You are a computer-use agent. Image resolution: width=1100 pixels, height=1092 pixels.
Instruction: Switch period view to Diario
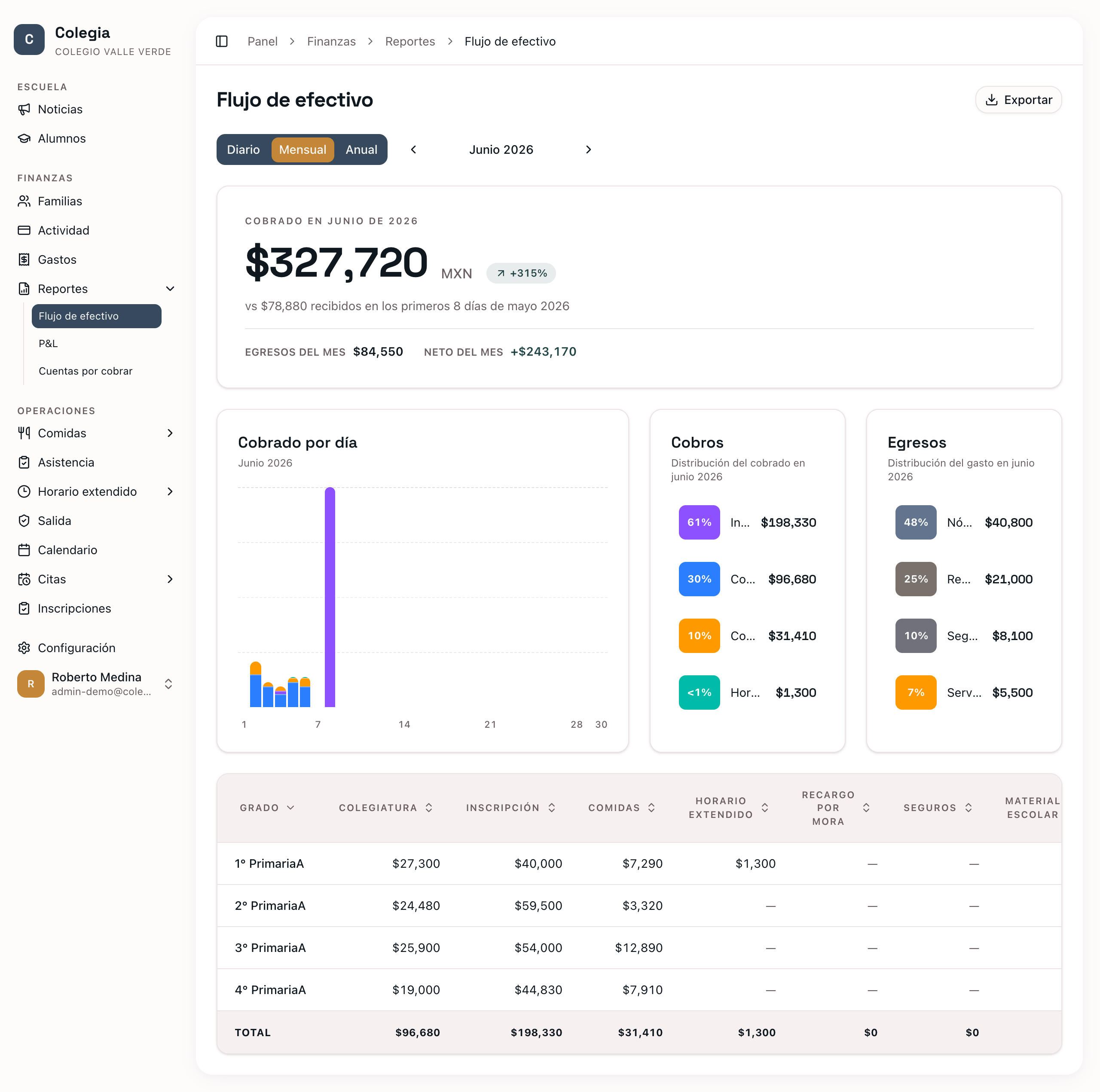(x=243, y=150)
